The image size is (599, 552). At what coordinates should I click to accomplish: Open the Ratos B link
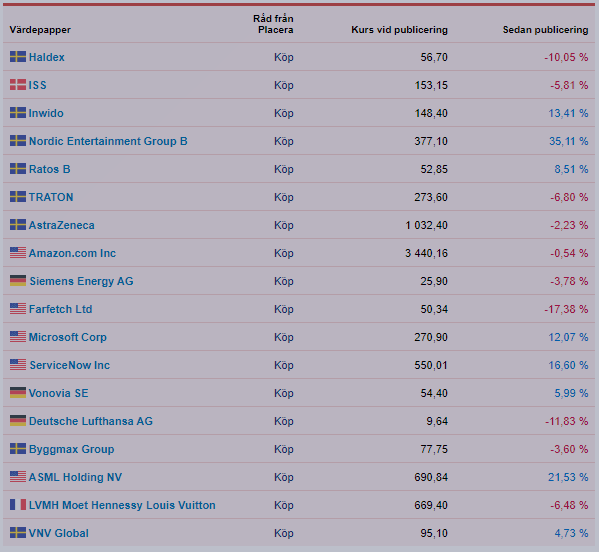click(50, 169)
